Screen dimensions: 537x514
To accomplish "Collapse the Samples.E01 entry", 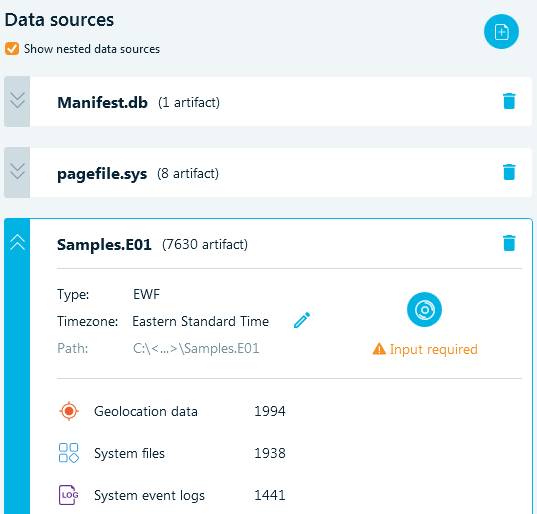I will pyautogui.click(x=17, y=242).
